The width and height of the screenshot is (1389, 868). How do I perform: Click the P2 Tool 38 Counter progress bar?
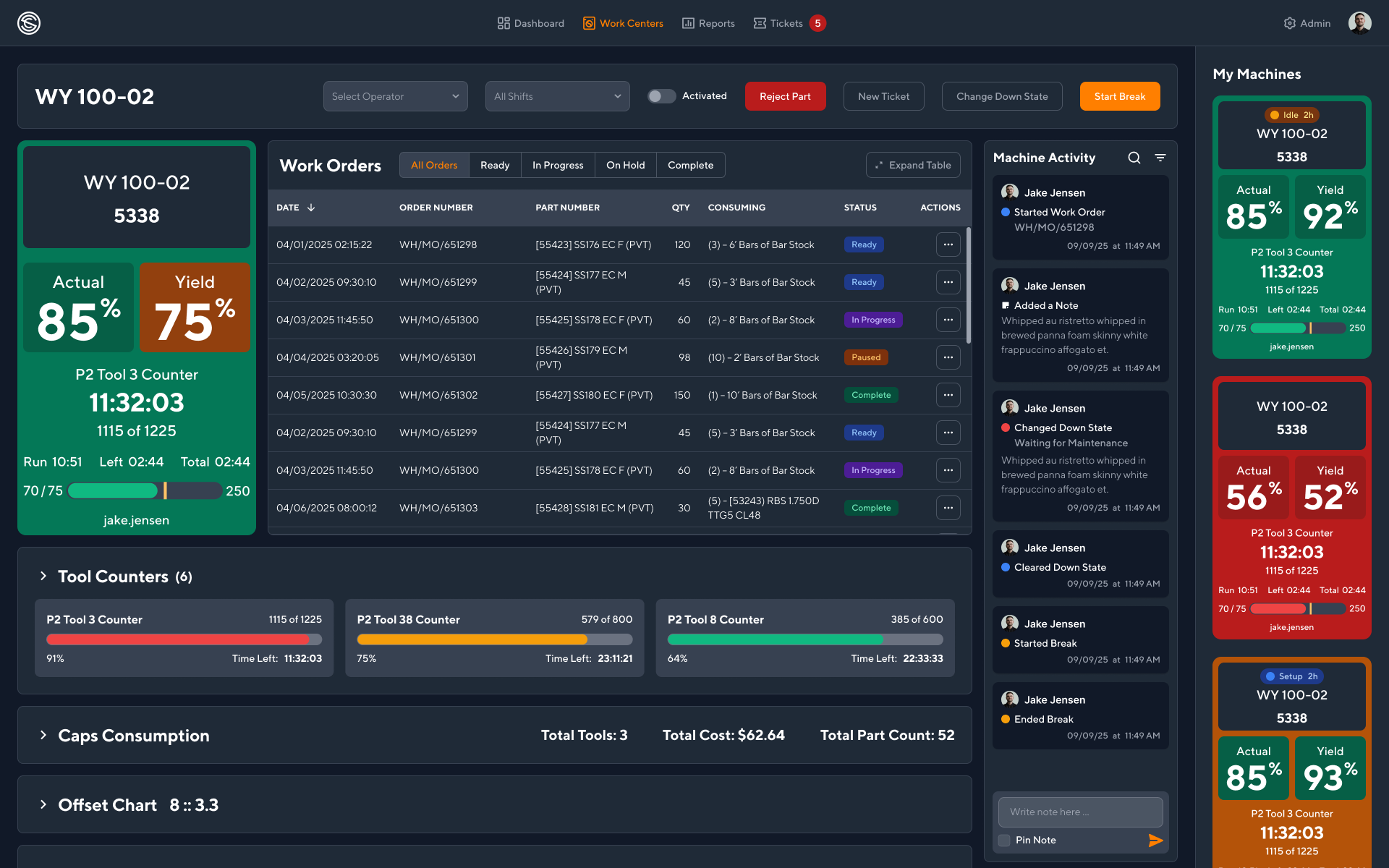click(494, 639)
